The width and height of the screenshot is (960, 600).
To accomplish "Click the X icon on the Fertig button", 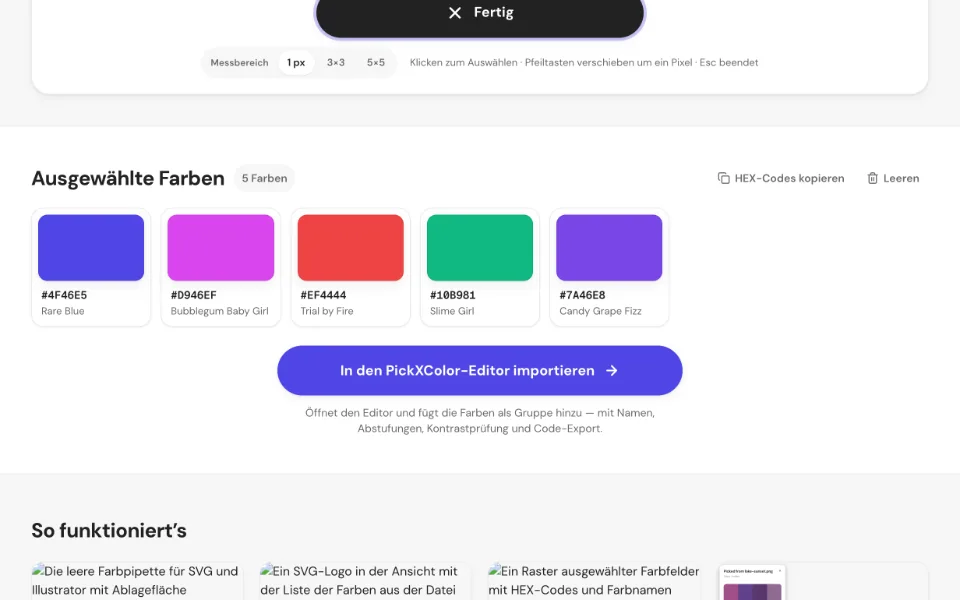I will pyautogui.click(x=455, y=13).
